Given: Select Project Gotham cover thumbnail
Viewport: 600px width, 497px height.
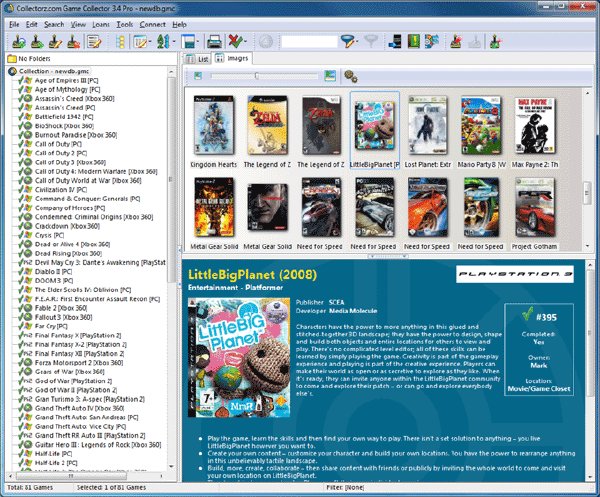Looking at the screenshot, I should pos(535,207).
